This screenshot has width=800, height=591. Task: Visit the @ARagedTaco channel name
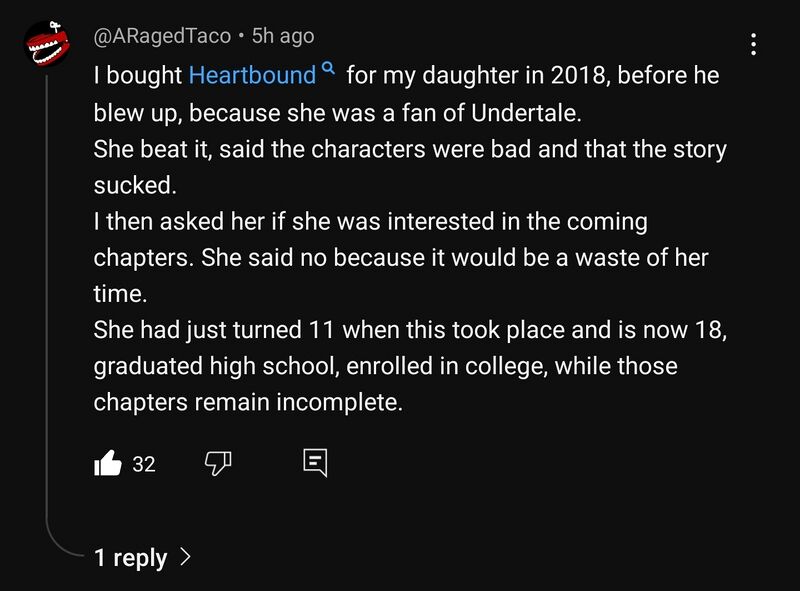coord(161,36)
